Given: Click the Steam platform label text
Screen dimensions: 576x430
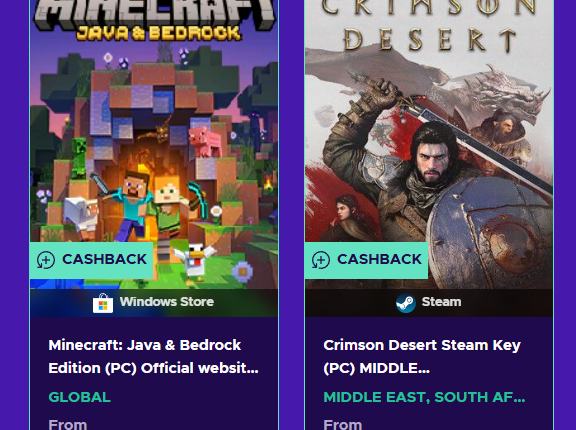Looking at the screenshot, I should pyautogui.click(x=441, y=302).
